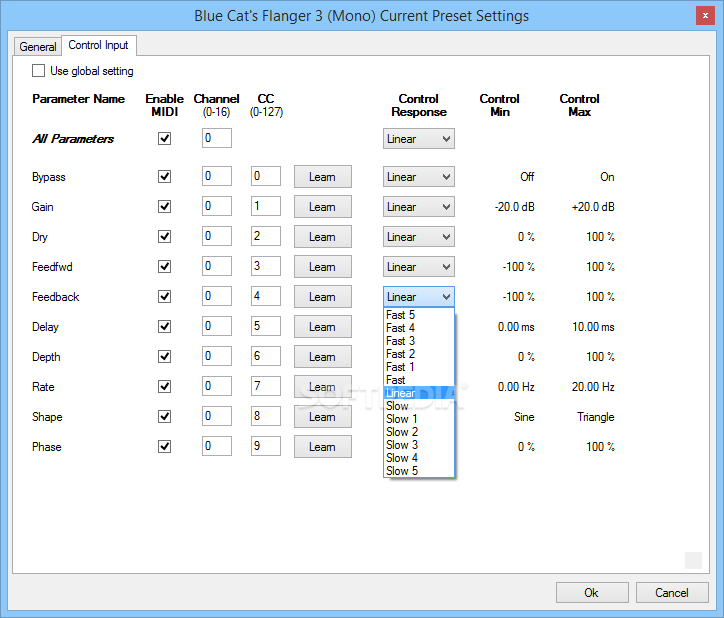Open Feedfwd Control Response dropdown
The height and width of the screenshot is (618, 724).
(x=419, y=267)
